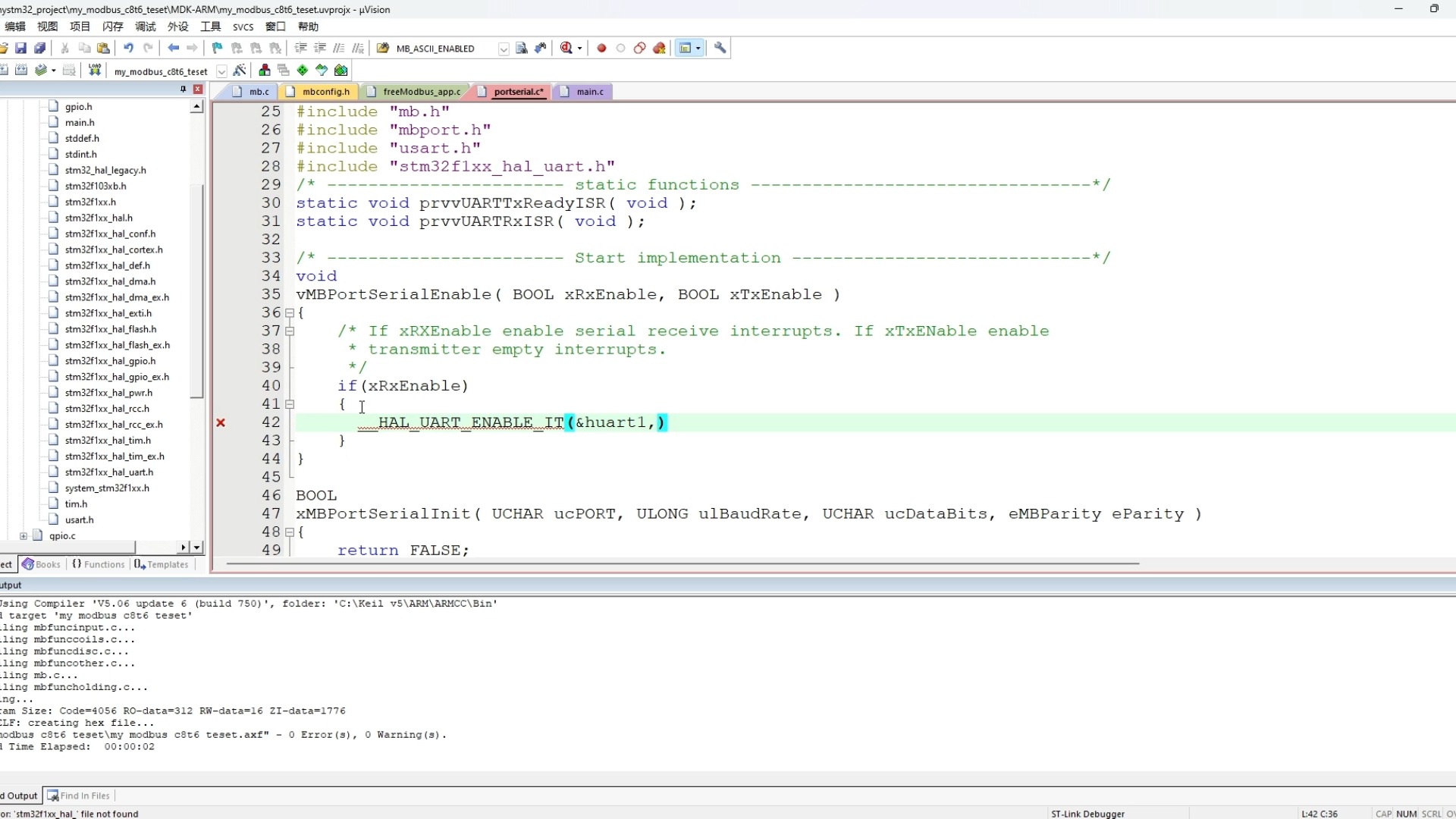Insert breakpoint with red circle icon
The height and width of the screenshot is (819, 1456).
[601, 49]
